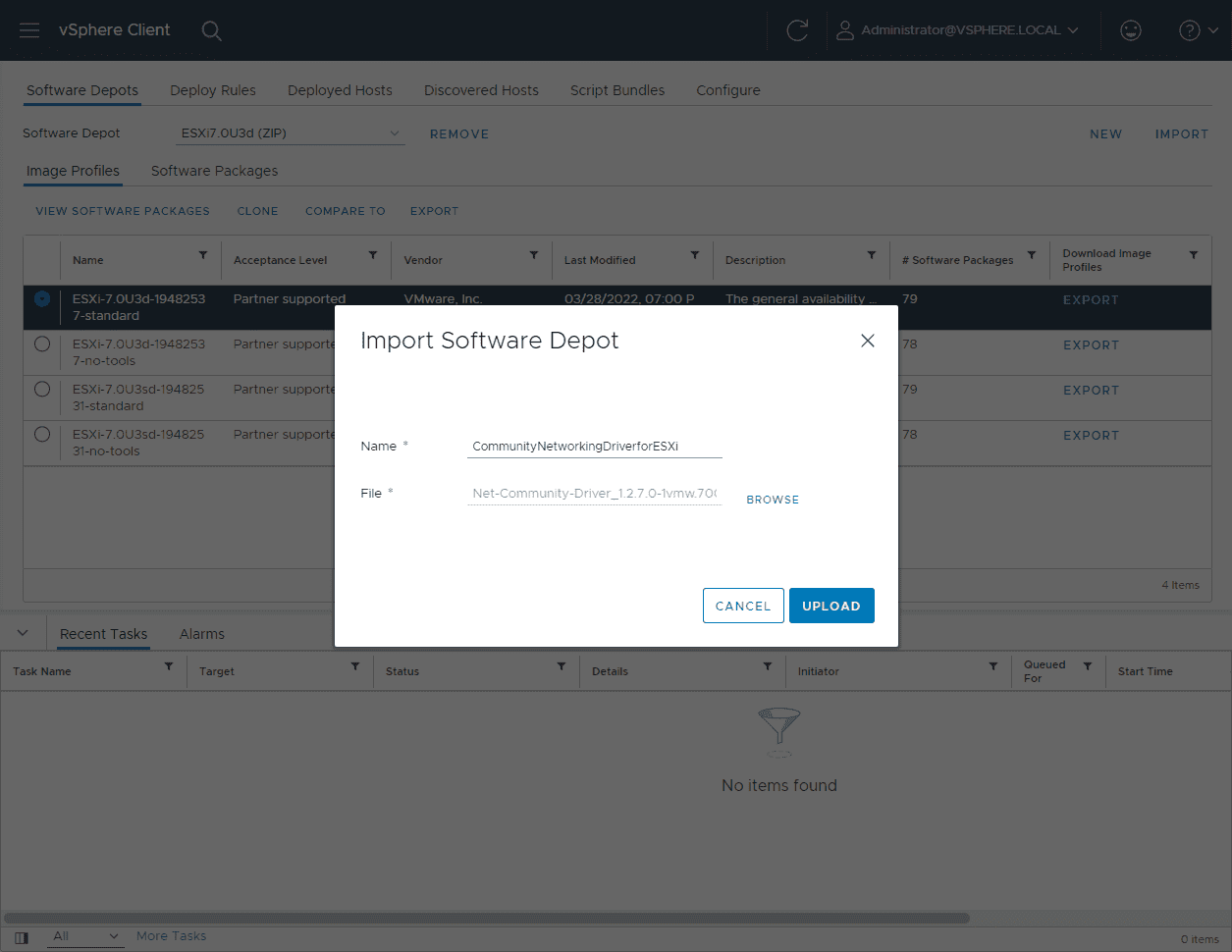
Task: Click the CANCEL button in dialog
Action: click(743, 606)
